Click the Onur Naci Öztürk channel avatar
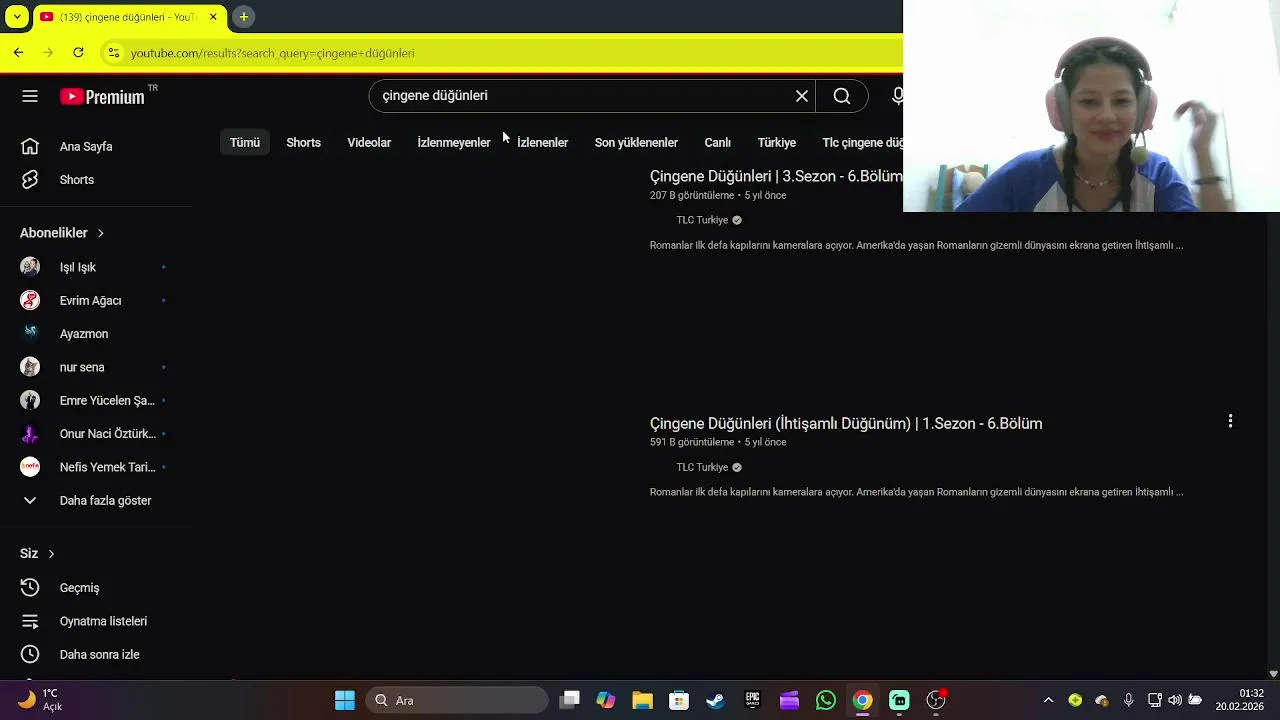The height and width of the screenshot is (720, 1280). [30, 434]
